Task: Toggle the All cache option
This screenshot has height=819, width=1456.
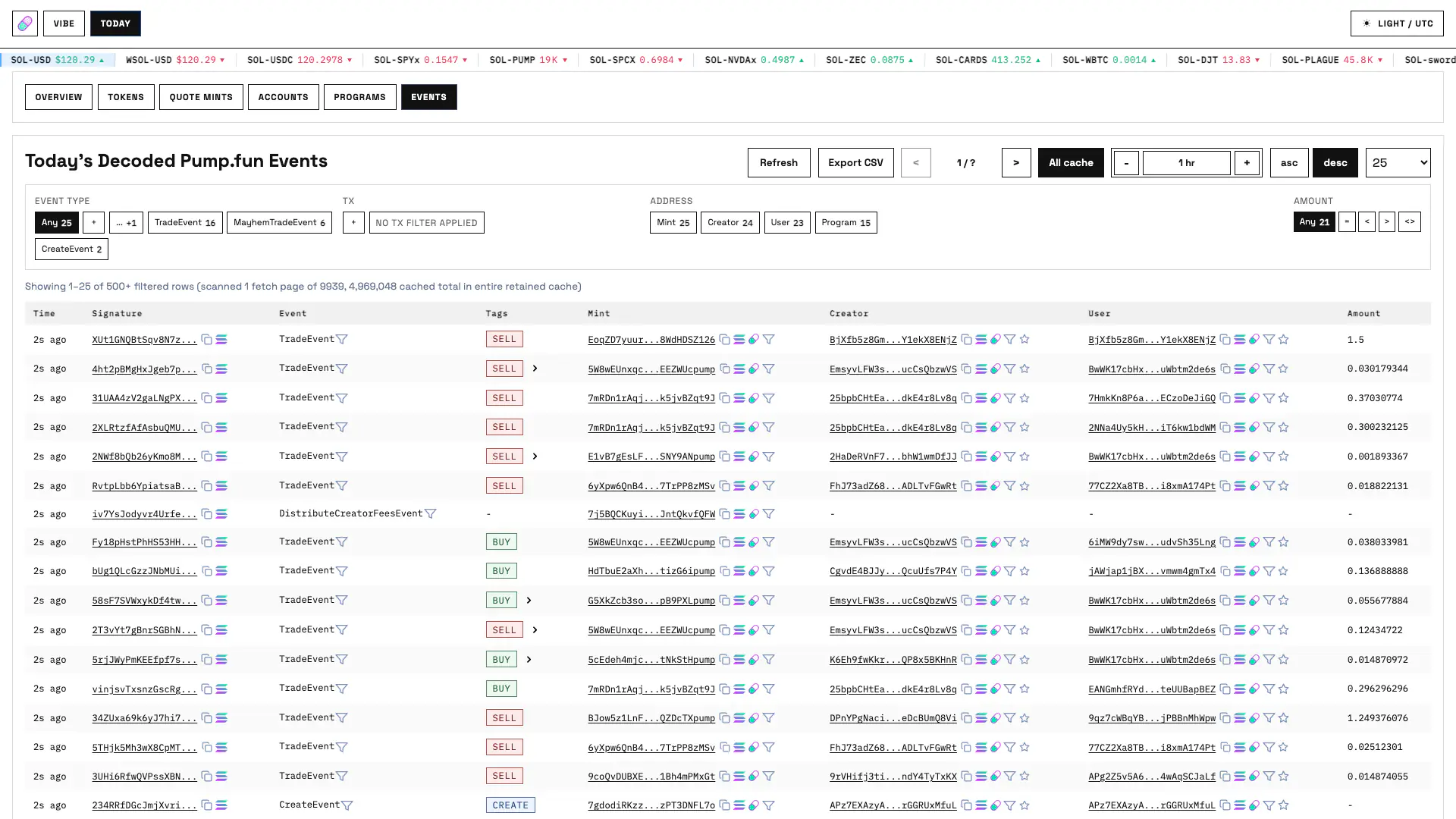Action: [1071, 162]
